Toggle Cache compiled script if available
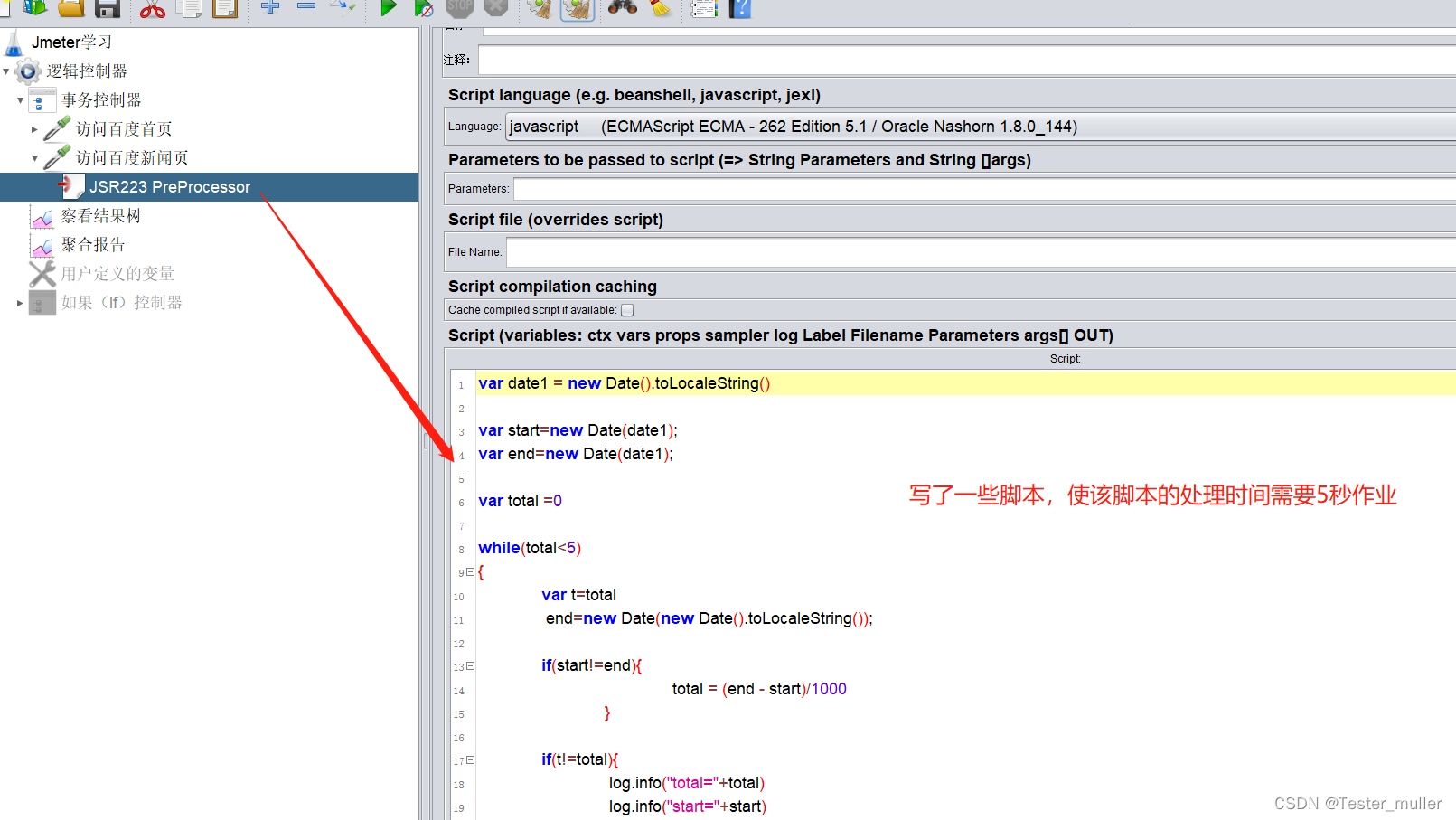The height and width of the screenshot is (820, 1456). coord(627,310)
